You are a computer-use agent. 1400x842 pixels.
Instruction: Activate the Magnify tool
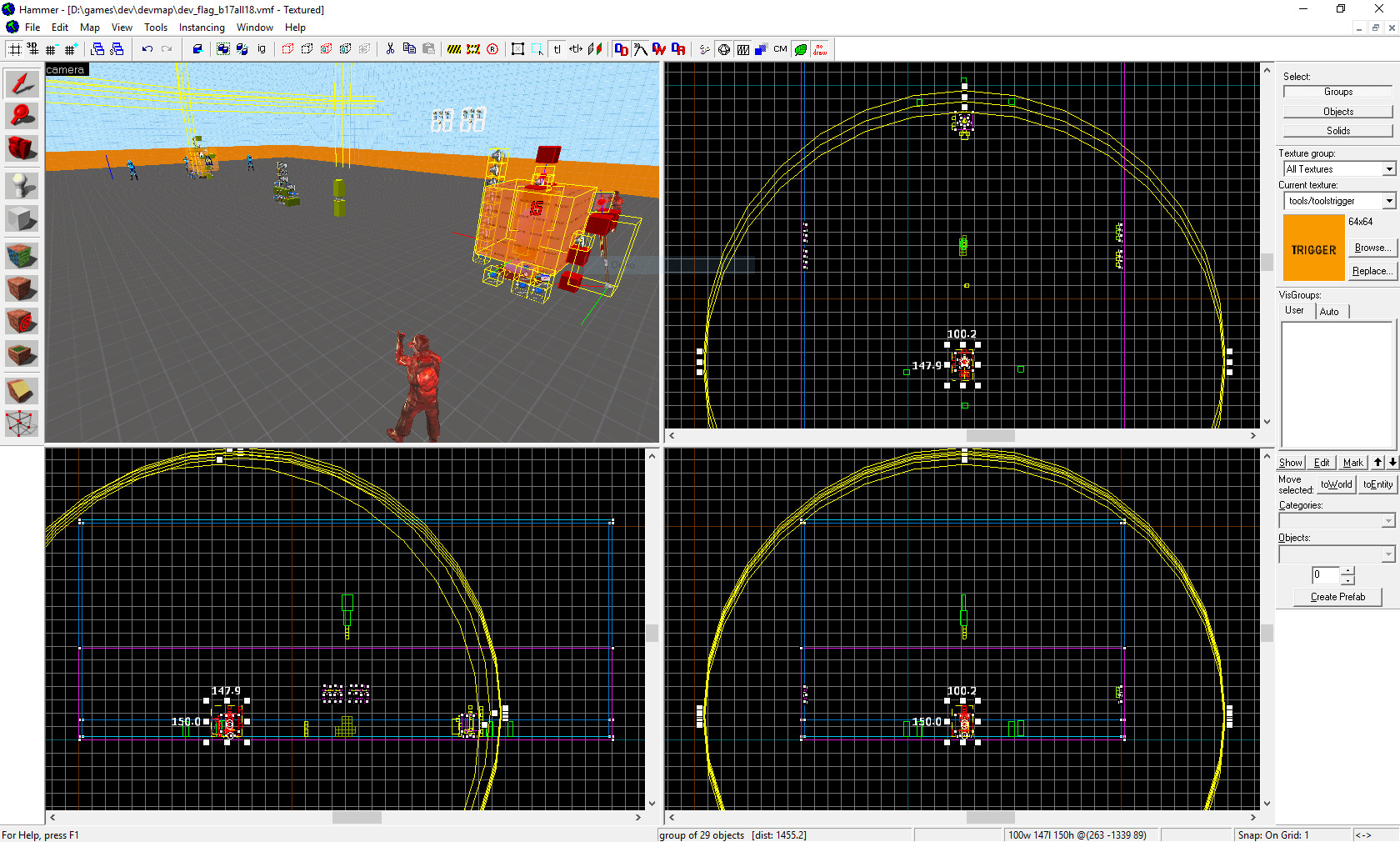pyautogui.click(x=22, y=115)
